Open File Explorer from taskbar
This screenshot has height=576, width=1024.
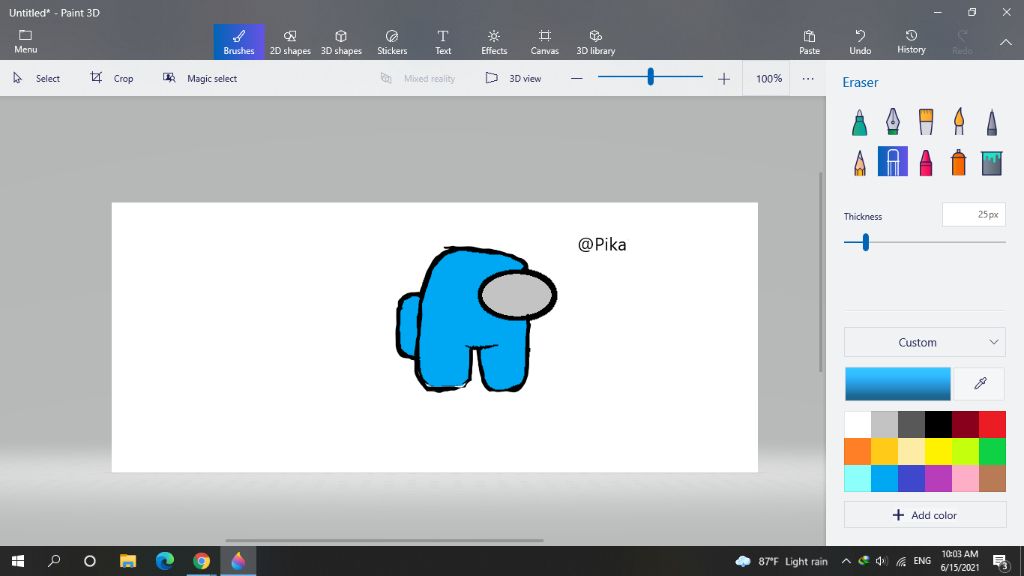pyautogui.click(x=128, y=561)
